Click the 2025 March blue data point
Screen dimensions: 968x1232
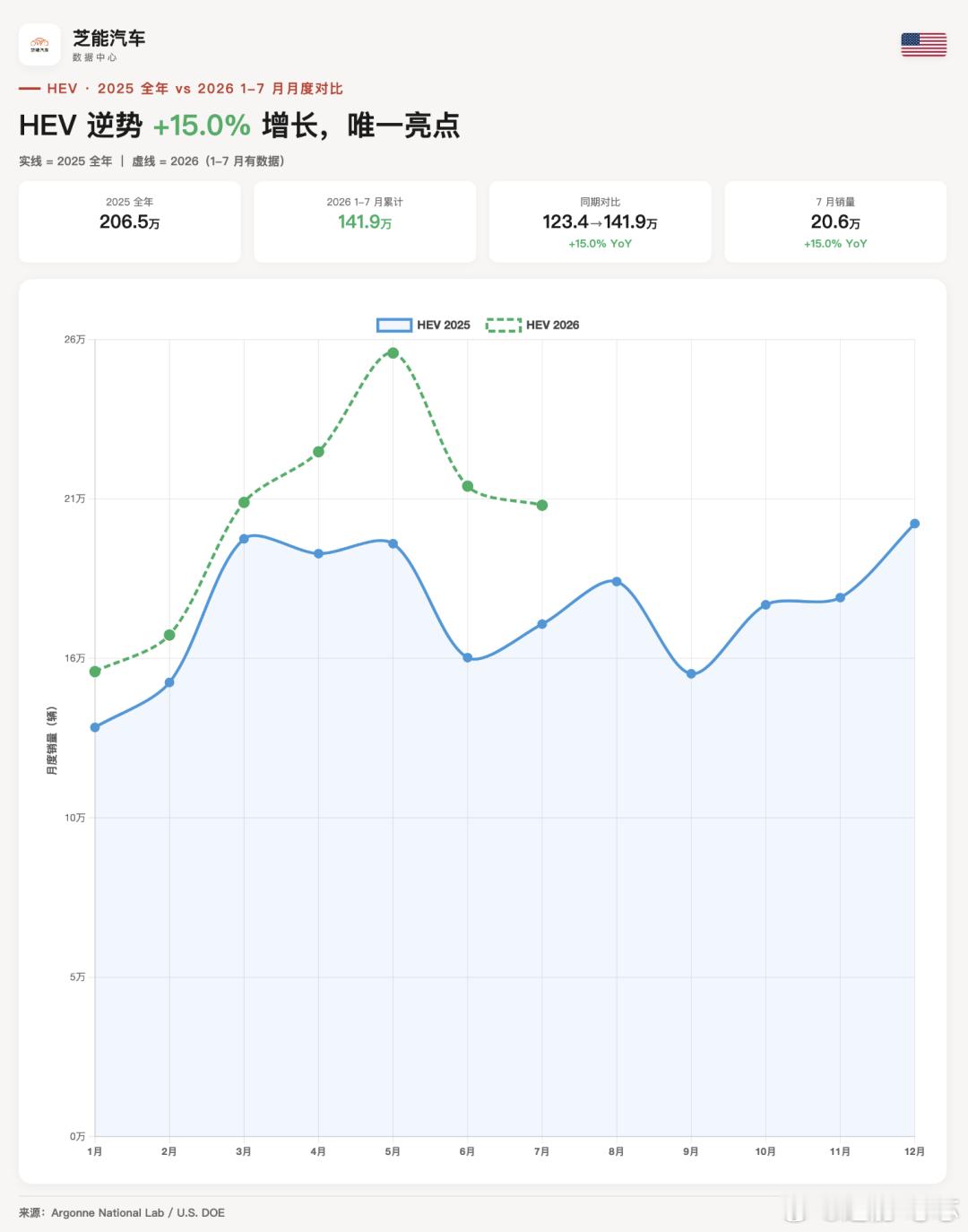[244, 538]
